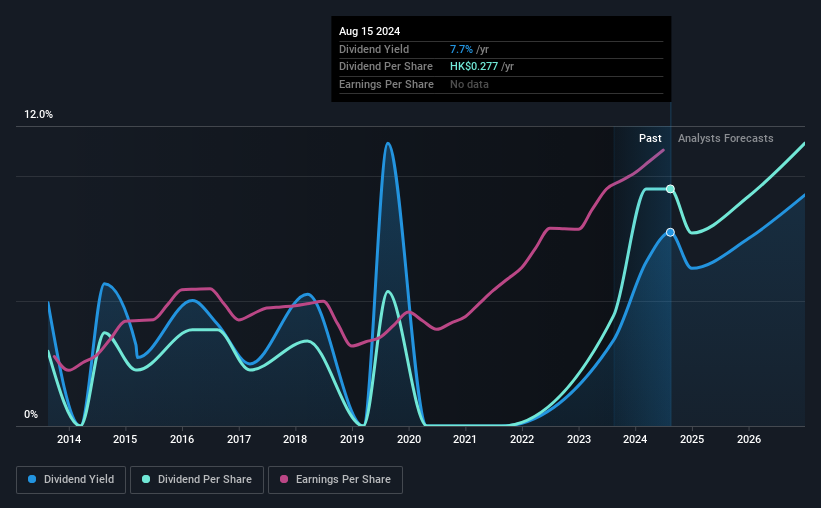Click the 2018 x-axis label
The width and height of the screenshot is (821, 508).
(x=295, y=439)
